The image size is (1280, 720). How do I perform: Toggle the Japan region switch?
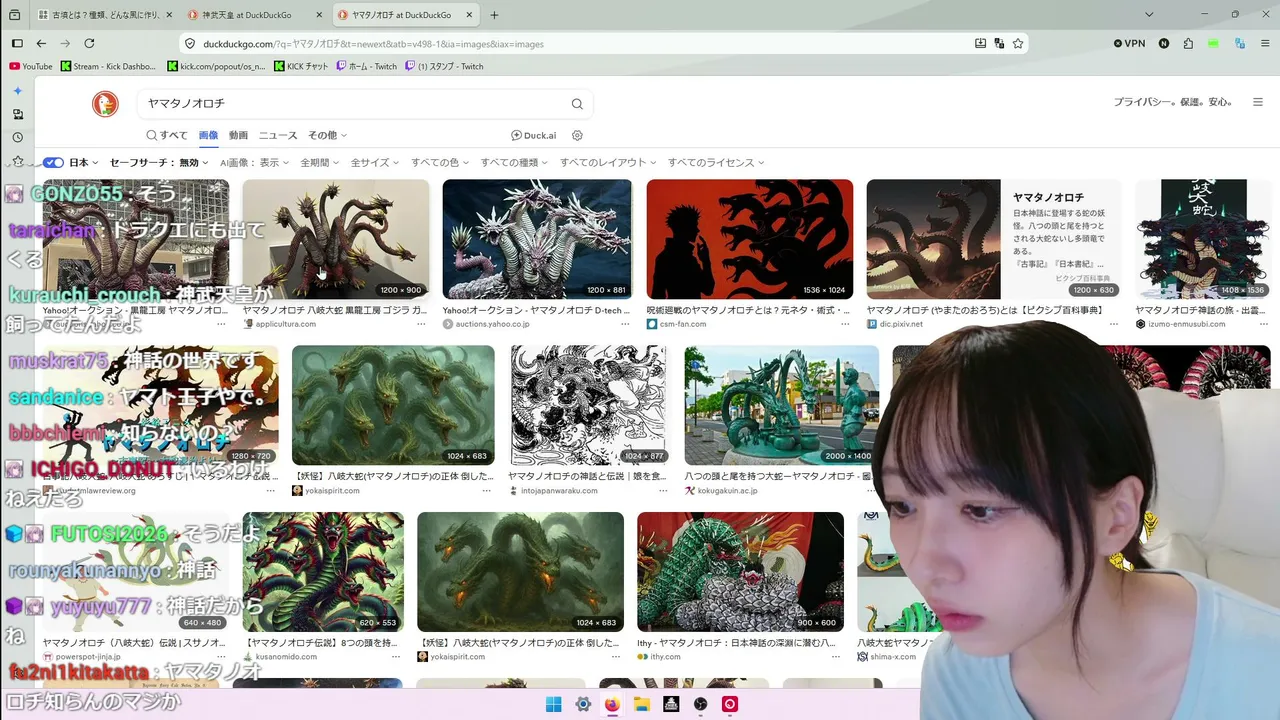coord(53,162)
